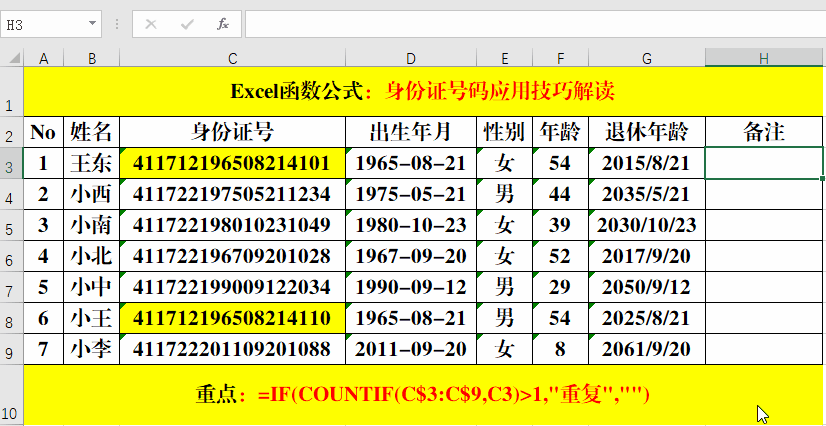826x426 pixels.
Task: Select column E header
Action: (505, 58)
